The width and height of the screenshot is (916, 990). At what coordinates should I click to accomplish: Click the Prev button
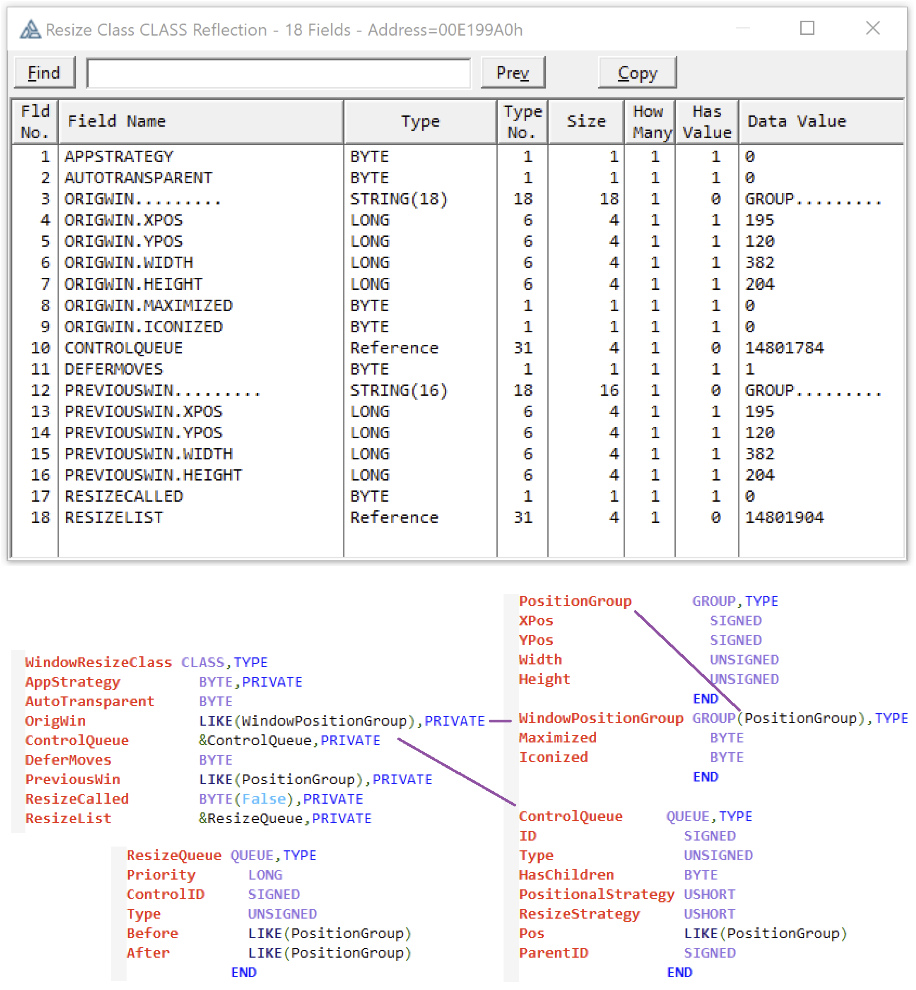point(513,73)
